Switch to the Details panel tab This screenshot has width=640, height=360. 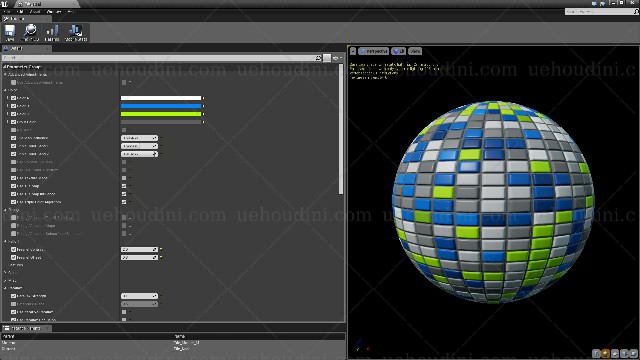16,49
